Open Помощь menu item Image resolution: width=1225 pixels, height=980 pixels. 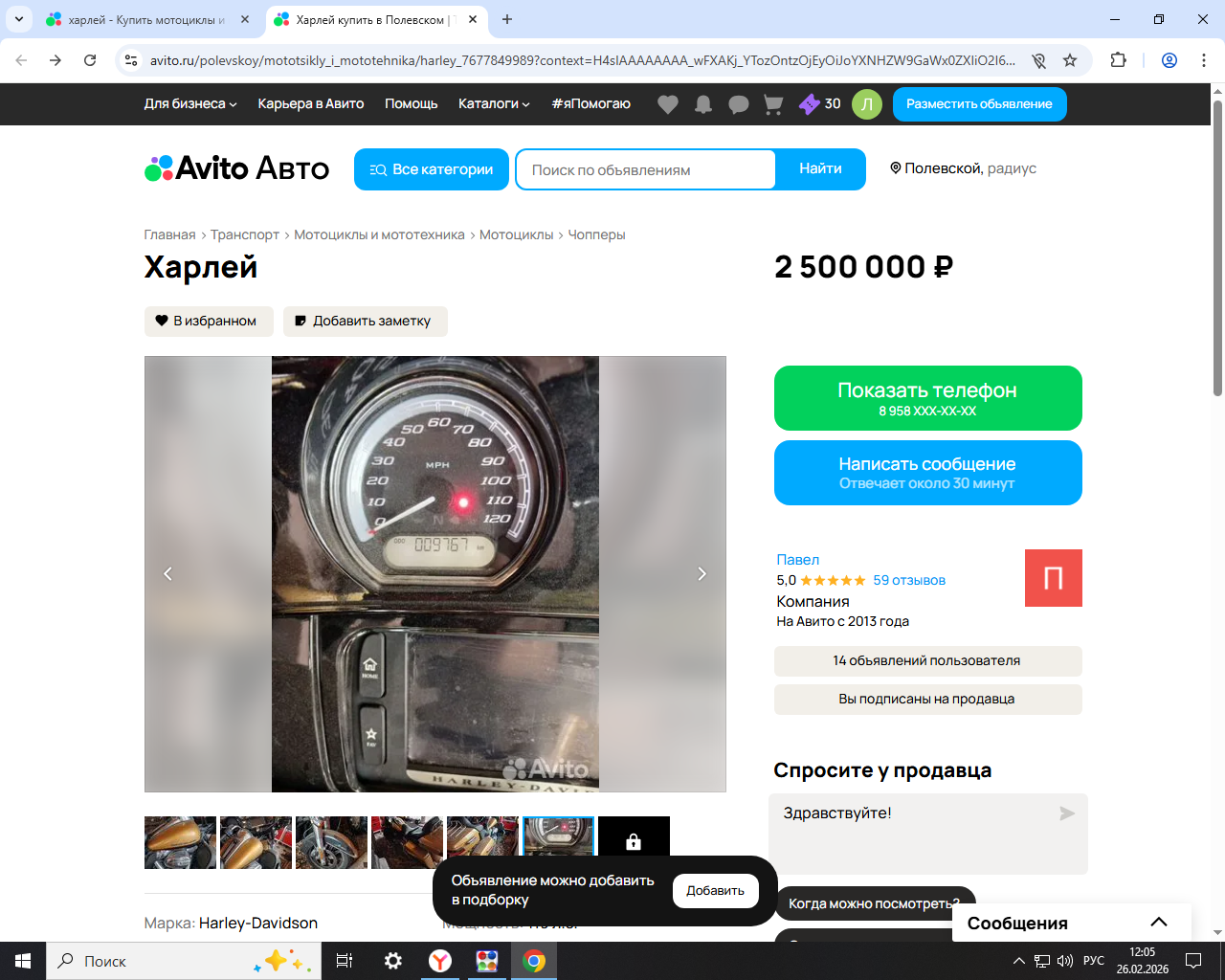[412, 104]
